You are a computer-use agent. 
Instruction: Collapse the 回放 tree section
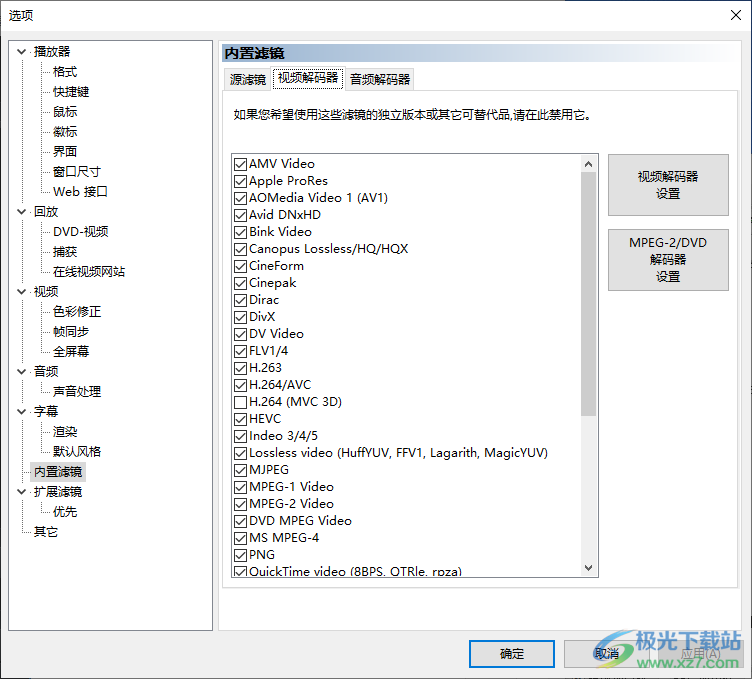coord(22,212)
